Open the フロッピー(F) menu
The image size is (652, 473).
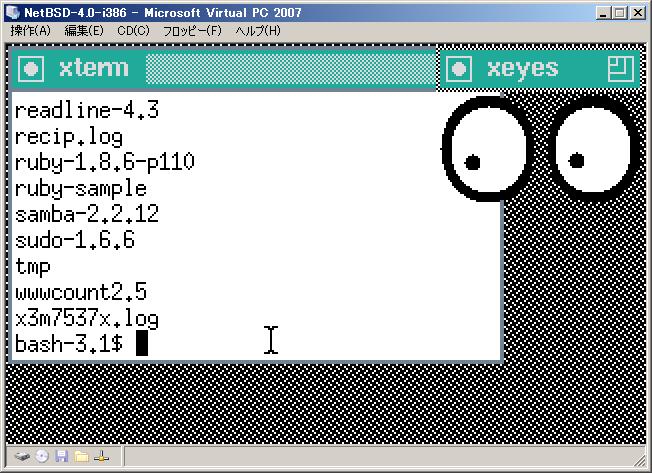tap(192, 31)
